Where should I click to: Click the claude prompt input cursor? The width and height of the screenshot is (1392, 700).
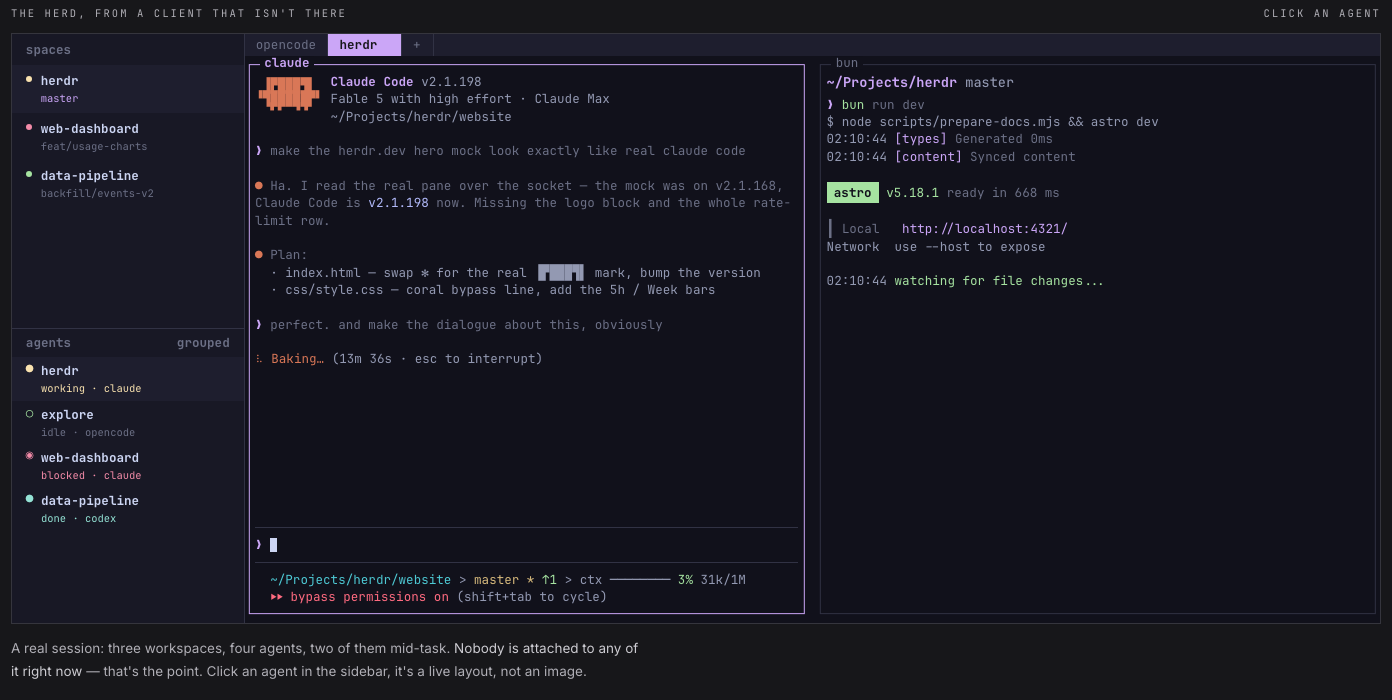coord(273,545)
